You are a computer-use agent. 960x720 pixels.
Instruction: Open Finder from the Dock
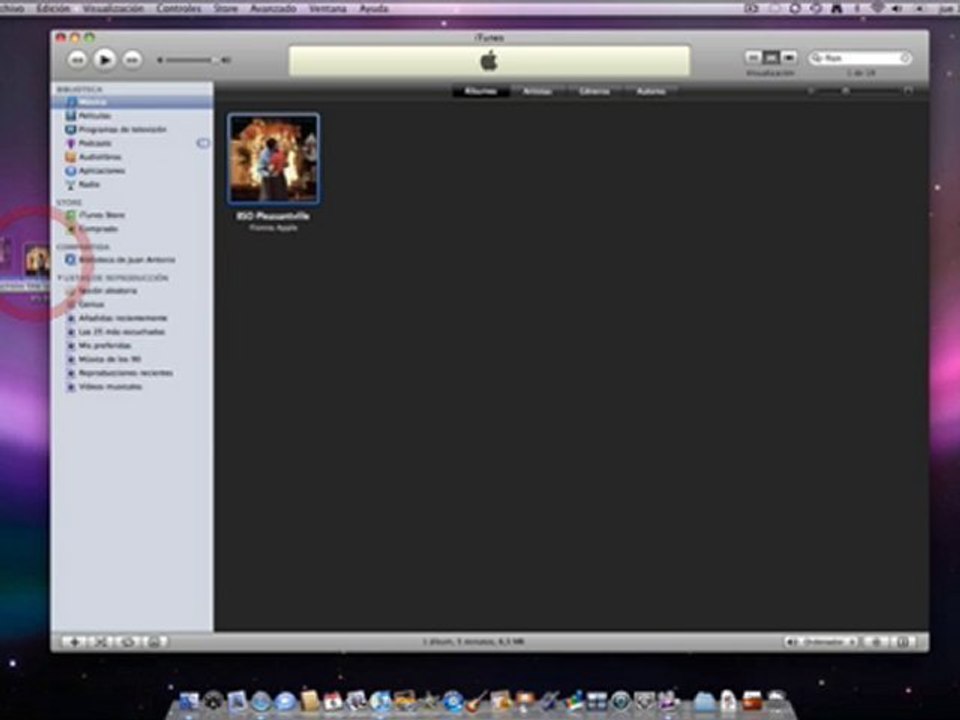pyautogui.click(x=189, y=702)
